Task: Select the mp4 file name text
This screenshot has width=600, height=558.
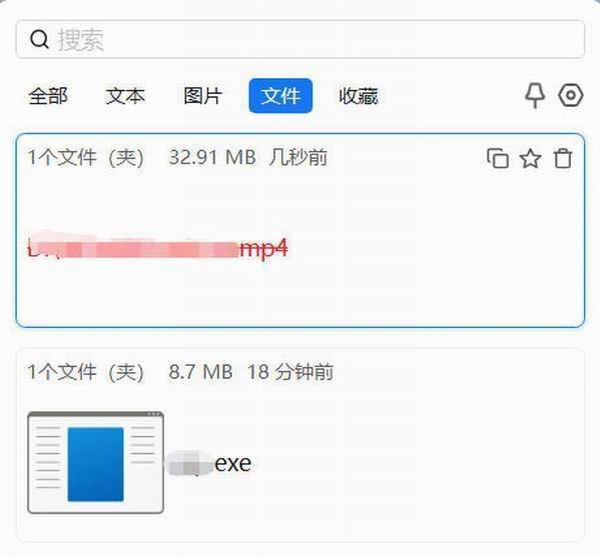Action: [x=158, y=248]
